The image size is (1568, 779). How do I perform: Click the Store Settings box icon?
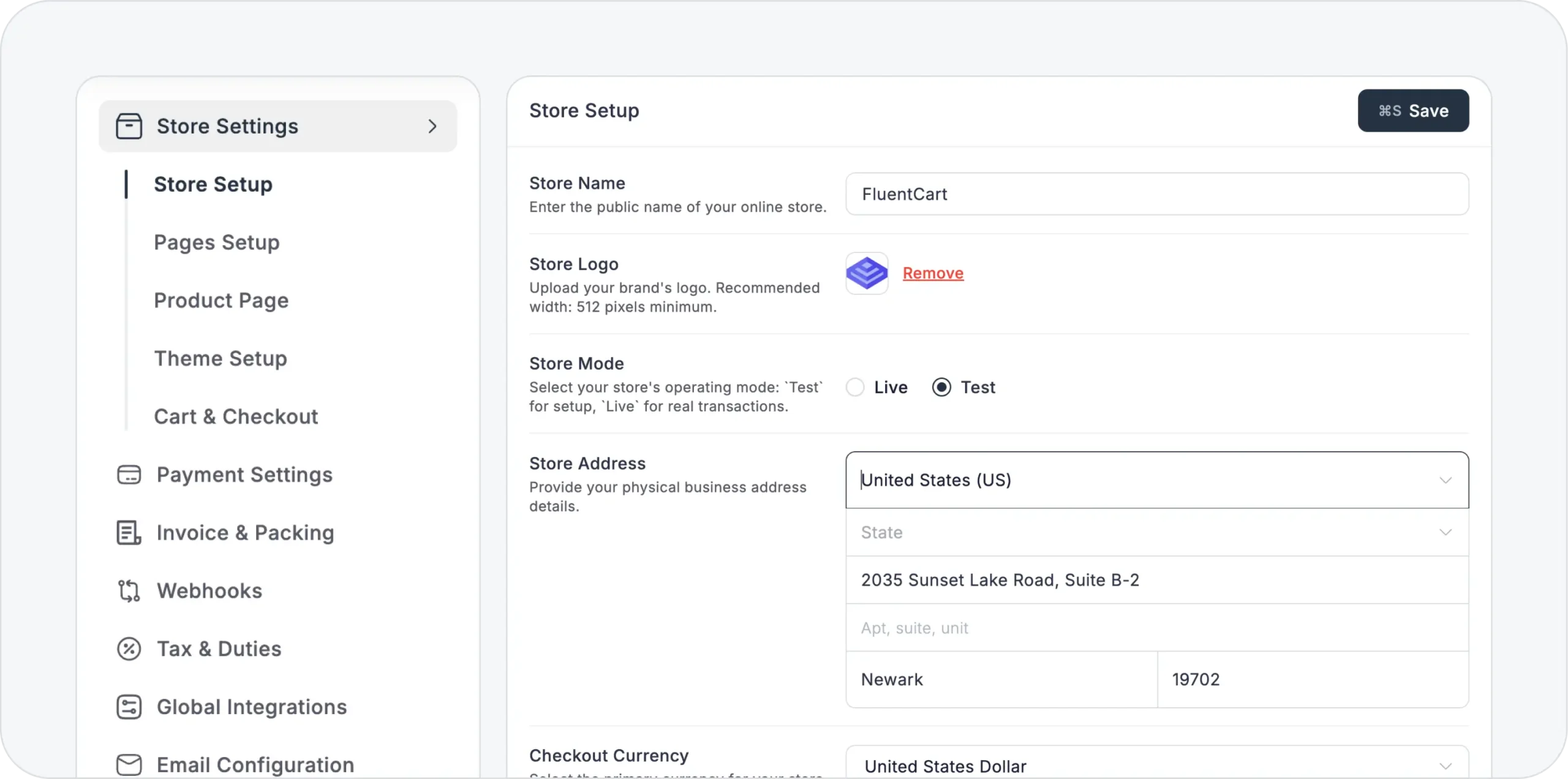coord(129,126)
